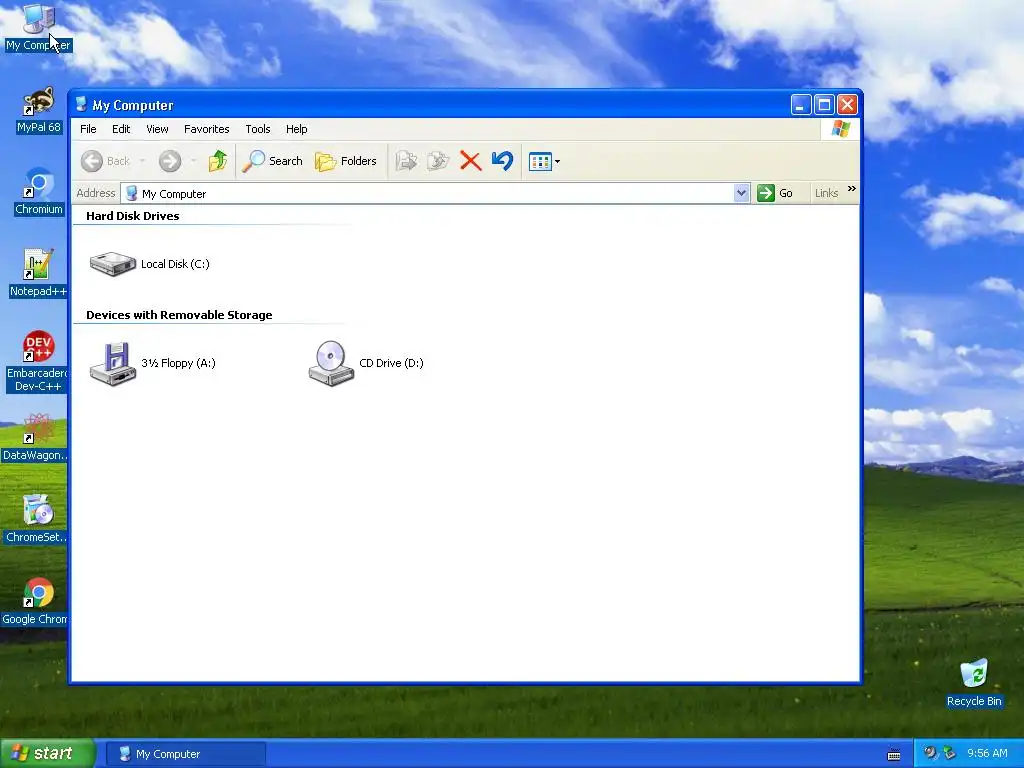Click the on-screen keyboard tray icon

(894, 755)
